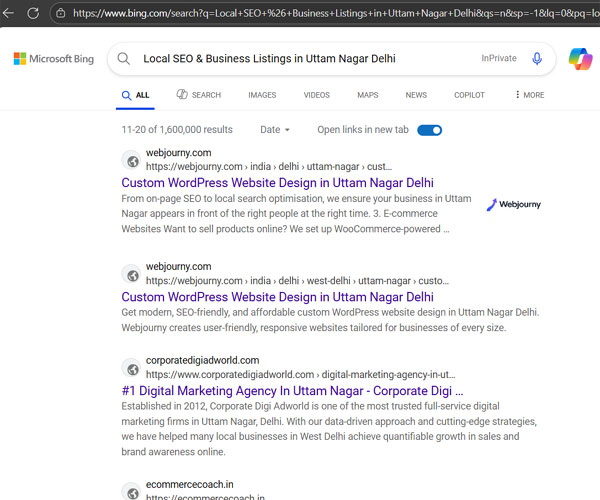Switch to the Videos tab
Screen dimensions: 600x500
pyautogui.click(x=316, y=95)
